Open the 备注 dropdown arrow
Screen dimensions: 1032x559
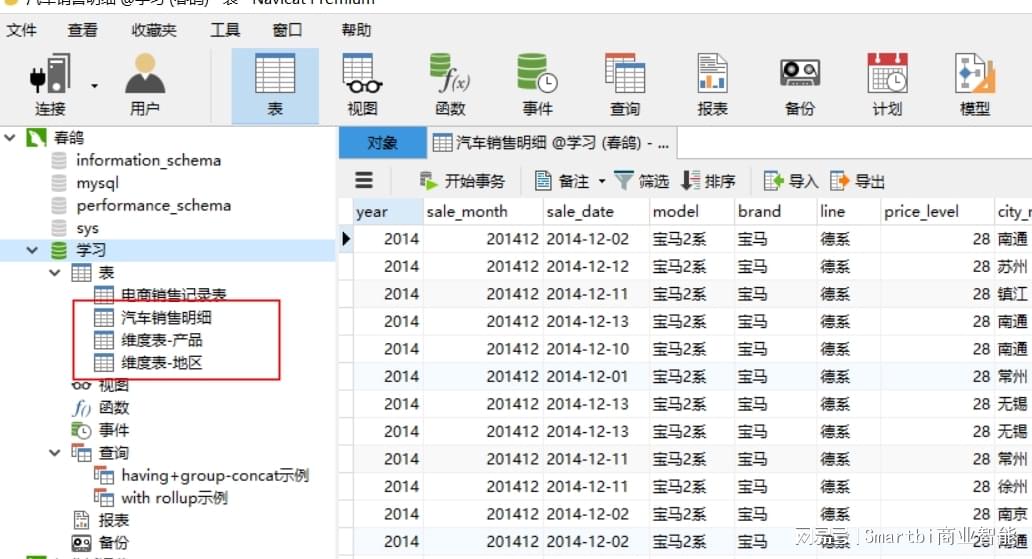[602, 180]
